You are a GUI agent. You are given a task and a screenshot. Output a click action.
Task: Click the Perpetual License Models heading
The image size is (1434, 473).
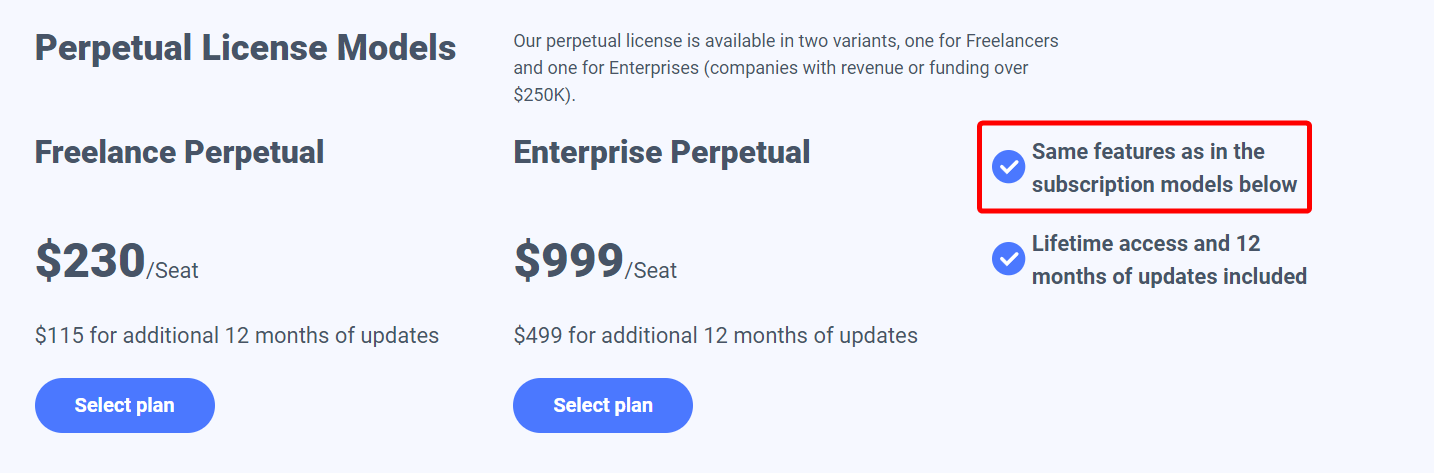click(246, 48)
